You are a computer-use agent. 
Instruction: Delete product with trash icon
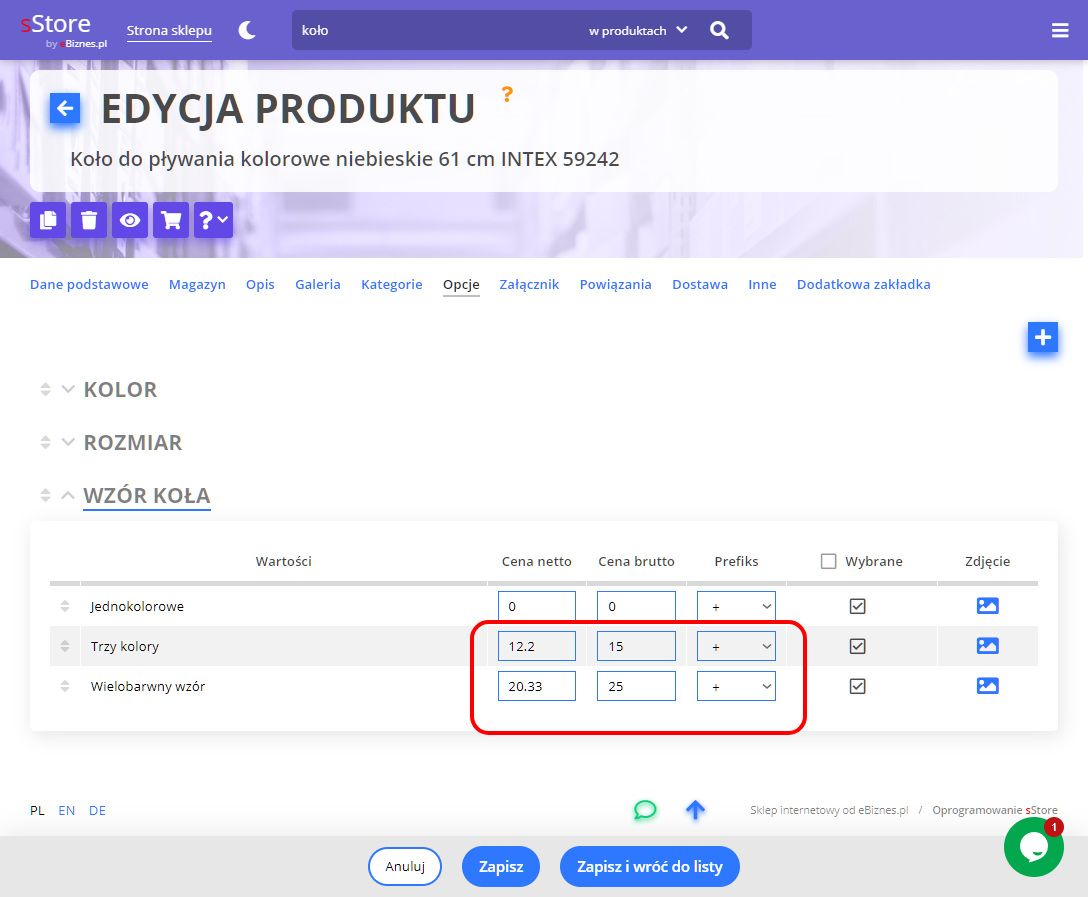coord(89,220)
